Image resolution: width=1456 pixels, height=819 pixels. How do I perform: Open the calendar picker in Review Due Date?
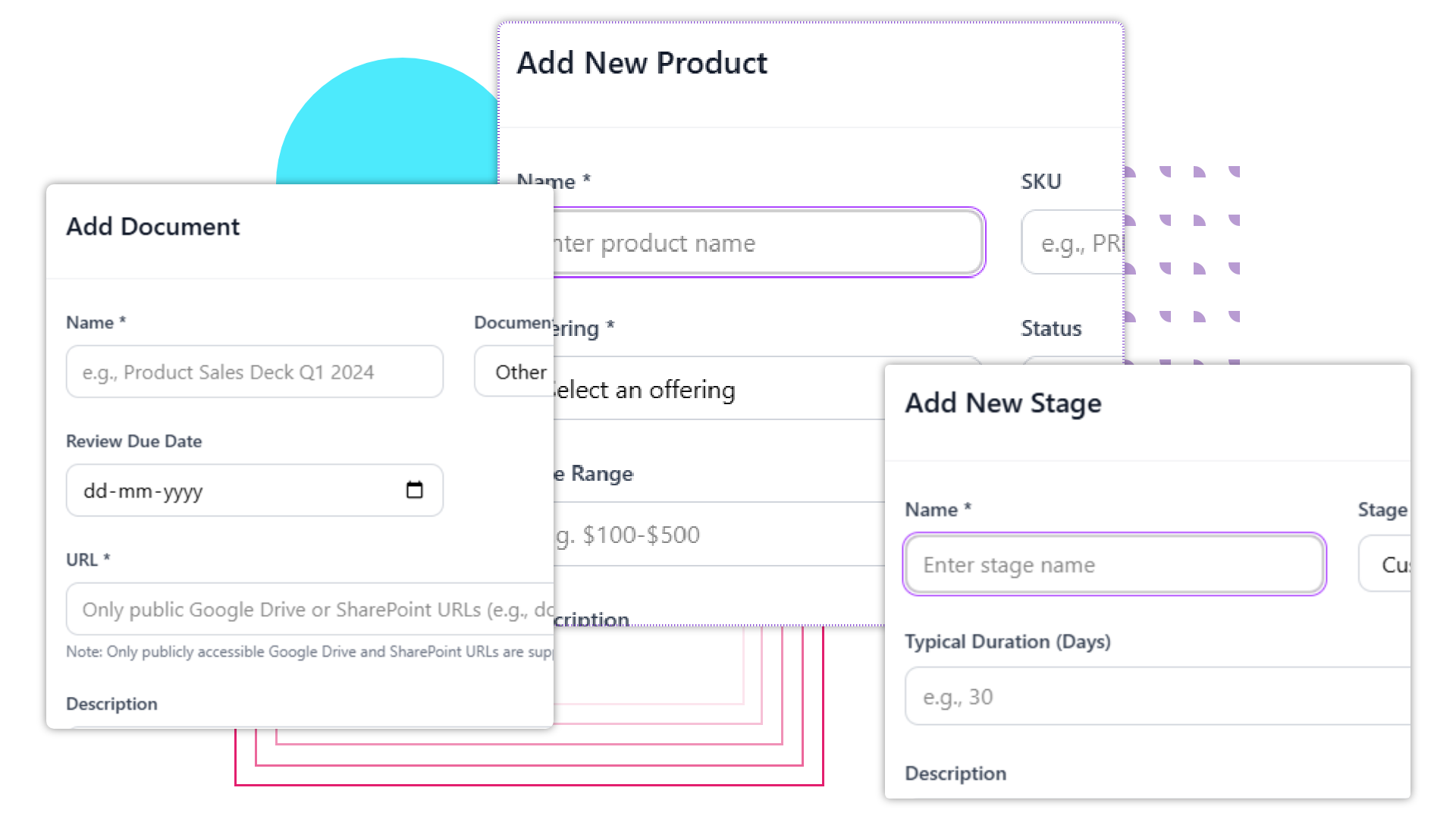[414, 490]
